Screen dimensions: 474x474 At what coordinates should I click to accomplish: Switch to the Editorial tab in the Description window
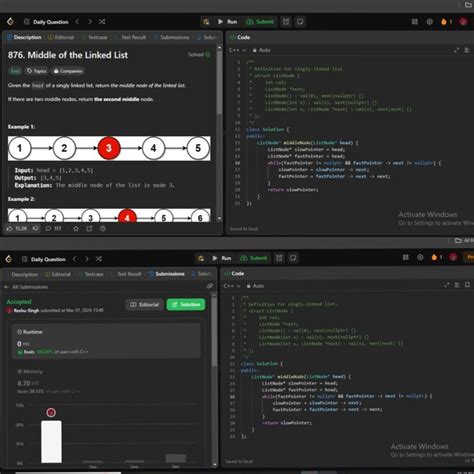click(61, 37)
